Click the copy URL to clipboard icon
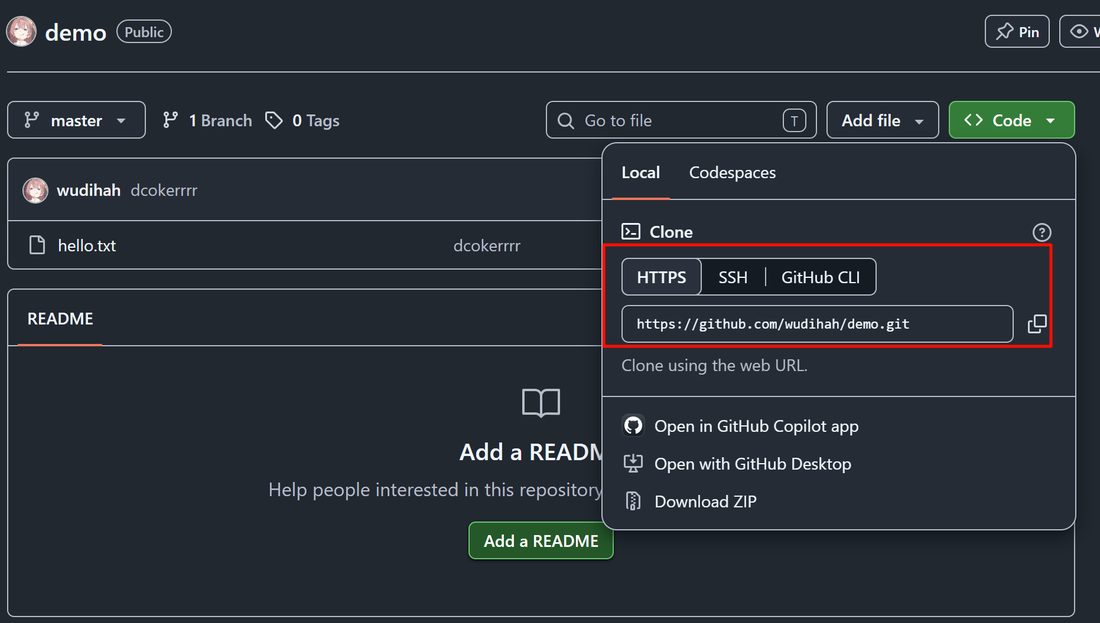The width and height of the screenshot is (1100, 623). [1037, 323]
